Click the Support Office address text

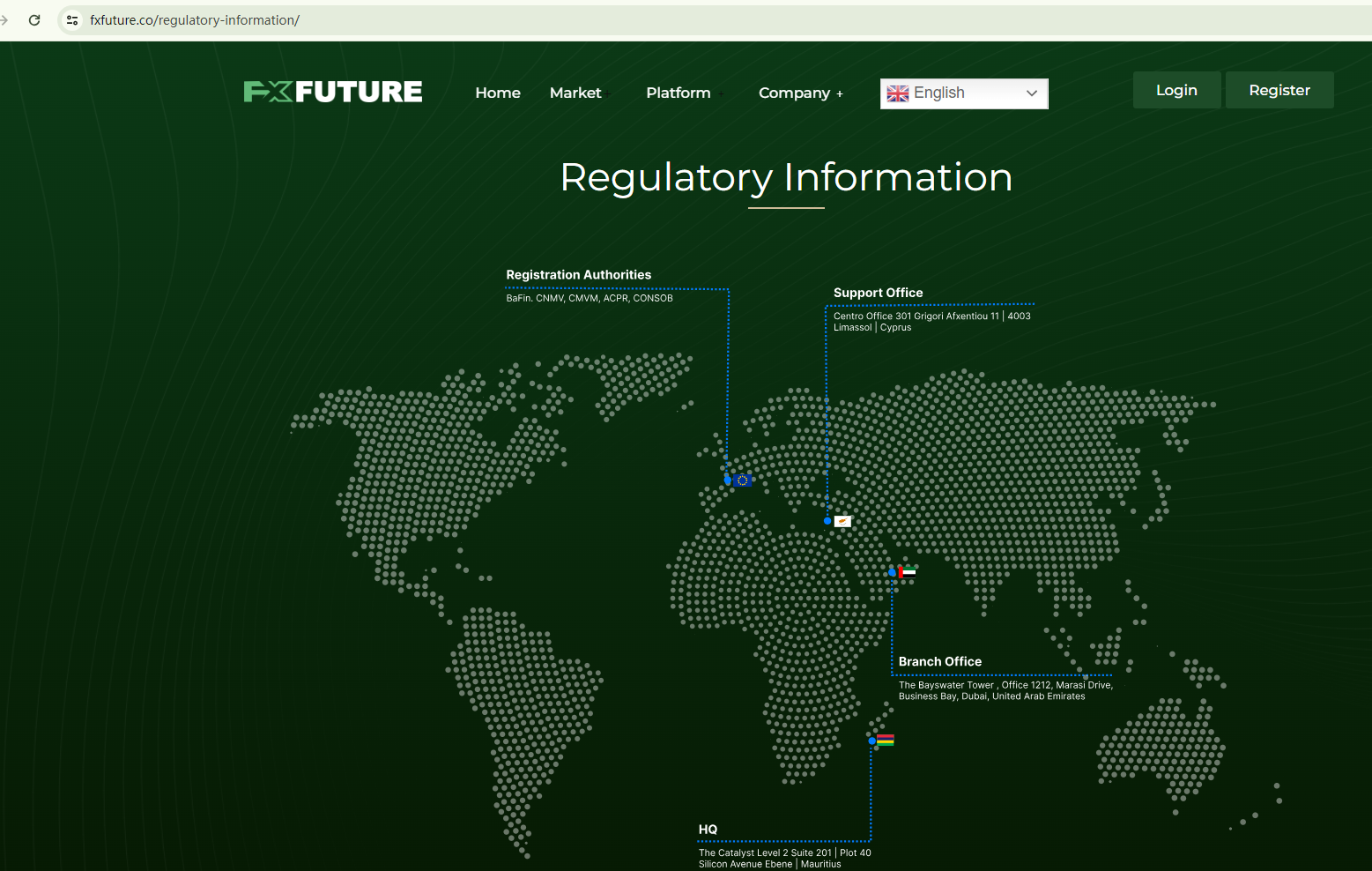point(931,321)
